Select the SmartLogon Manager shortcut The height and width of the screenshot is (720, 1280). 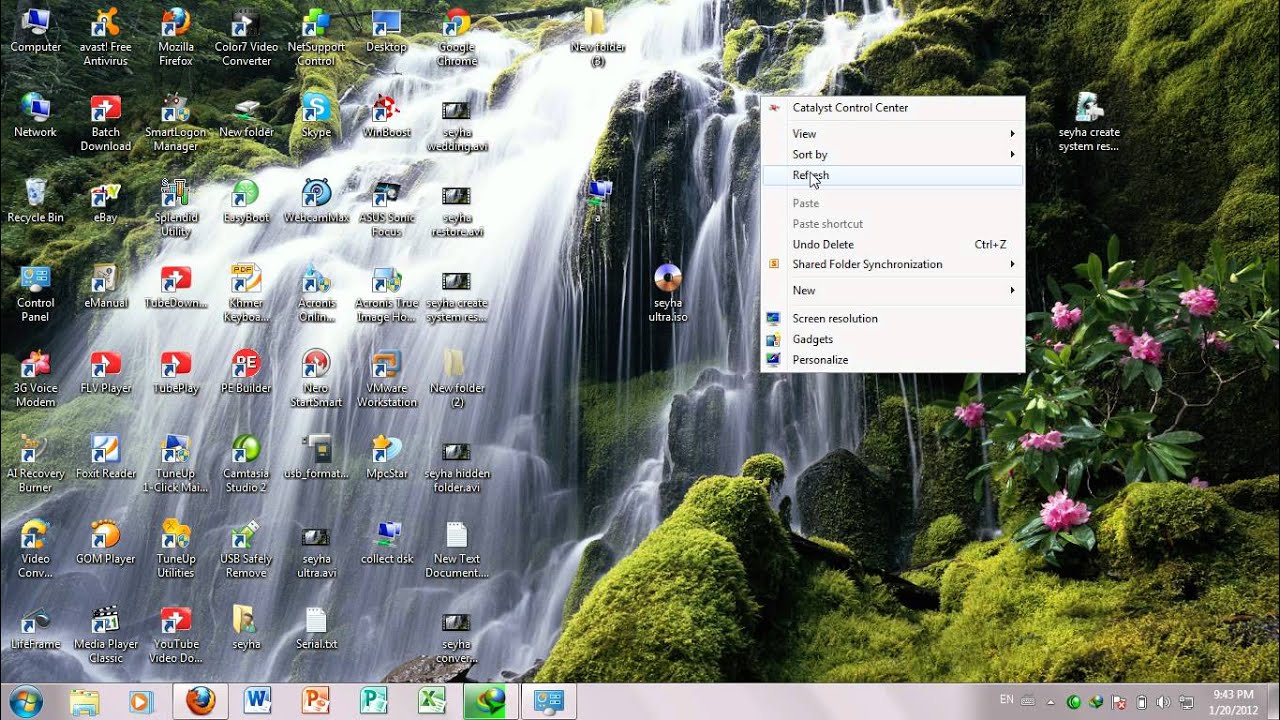coord(176,122)
